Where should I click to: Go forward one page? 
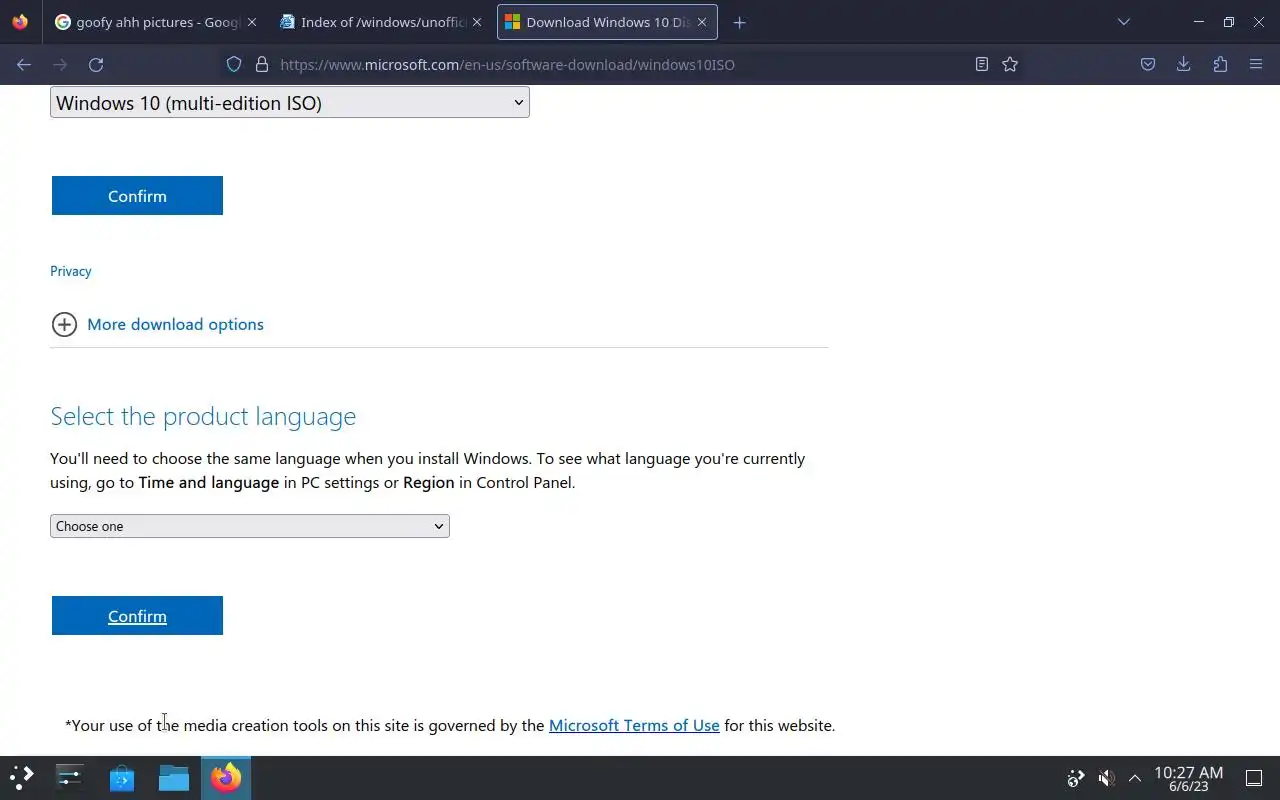[x=60, y=64]
